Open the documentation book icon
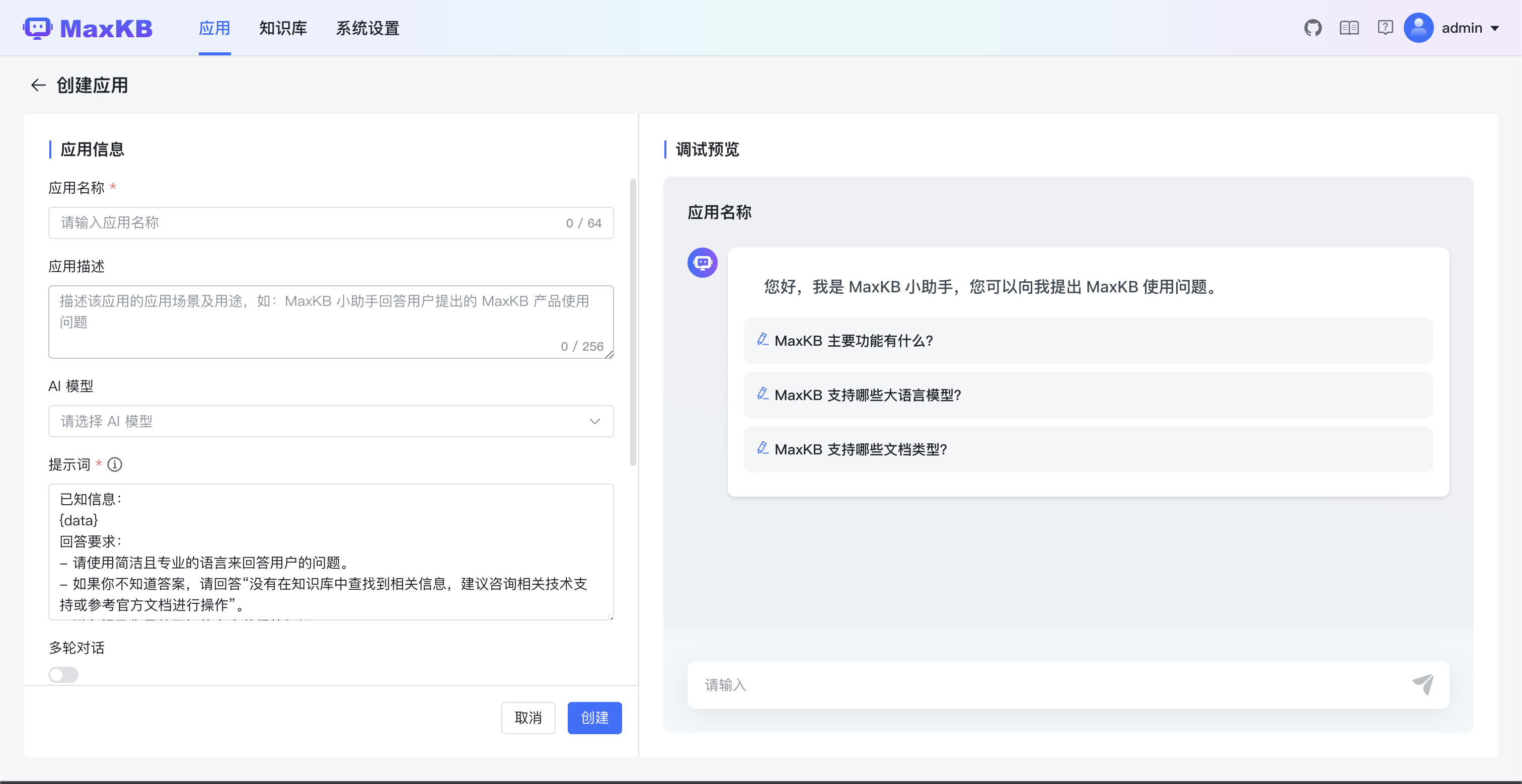This screenshot has width=1522, height=784. point(1349,28)
